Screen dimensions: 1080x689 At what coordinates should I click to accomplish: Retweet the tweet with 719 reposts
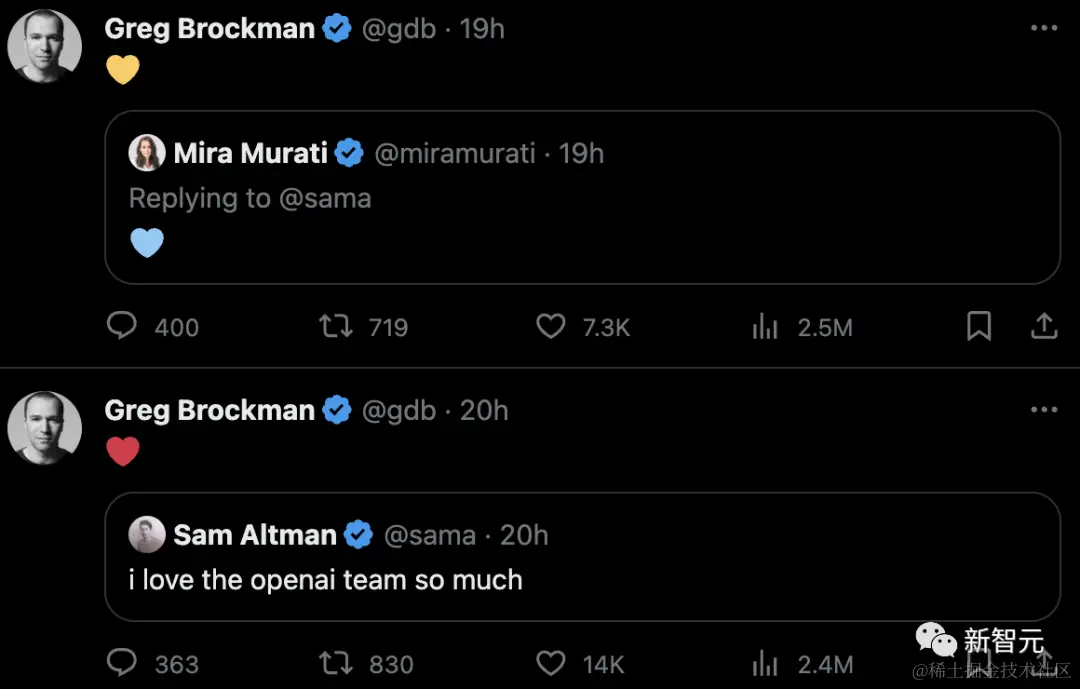(335, 326)
